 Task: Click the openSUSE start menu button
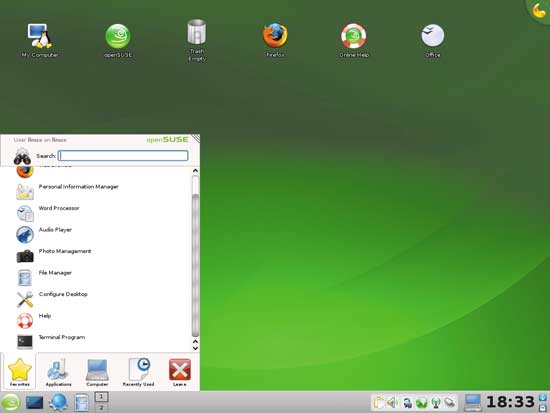[11, 402]
